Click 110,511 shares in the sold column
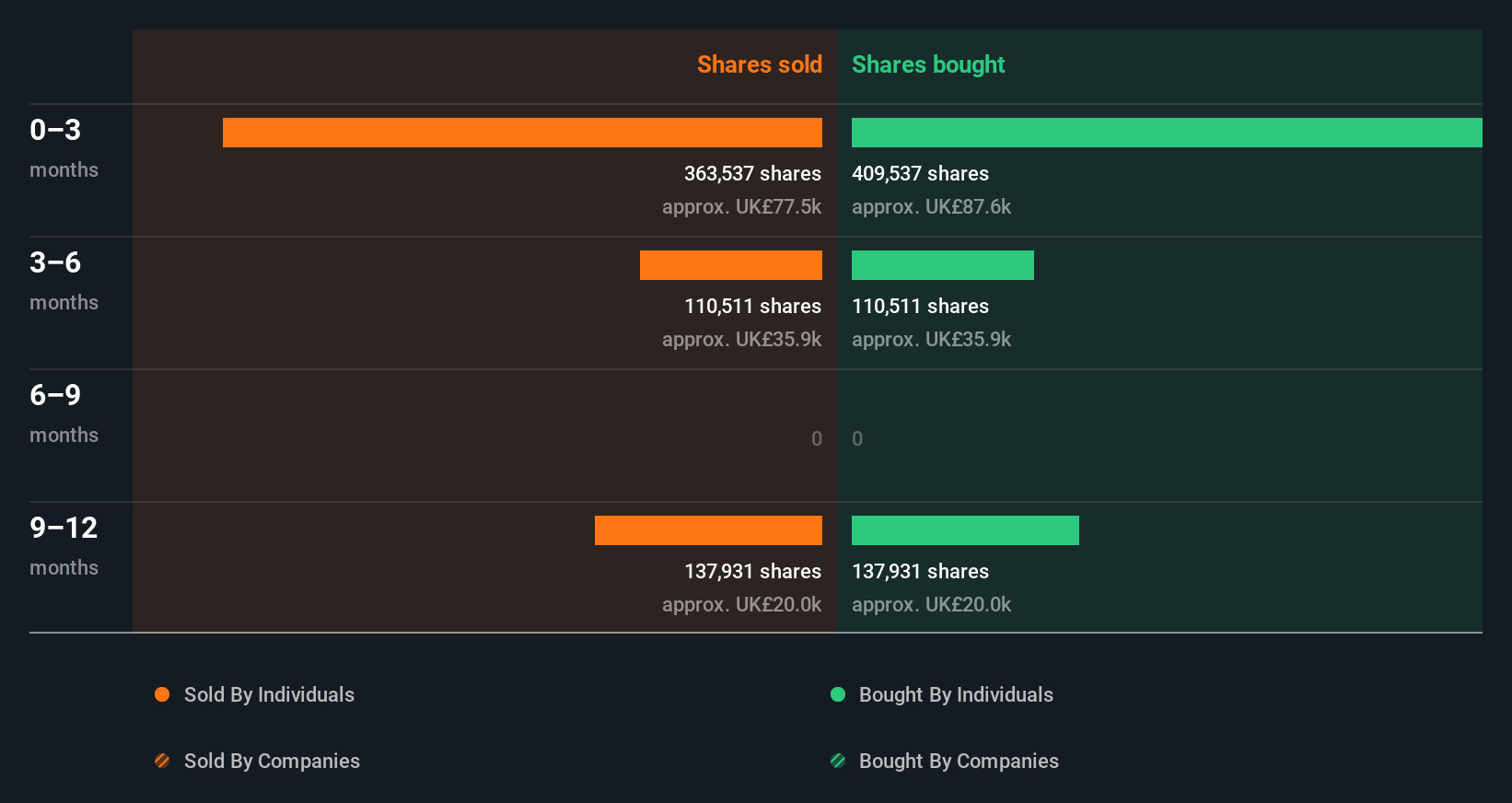Image resolution: width=1512 pixels, height=803 pixels. coord(752,307)
